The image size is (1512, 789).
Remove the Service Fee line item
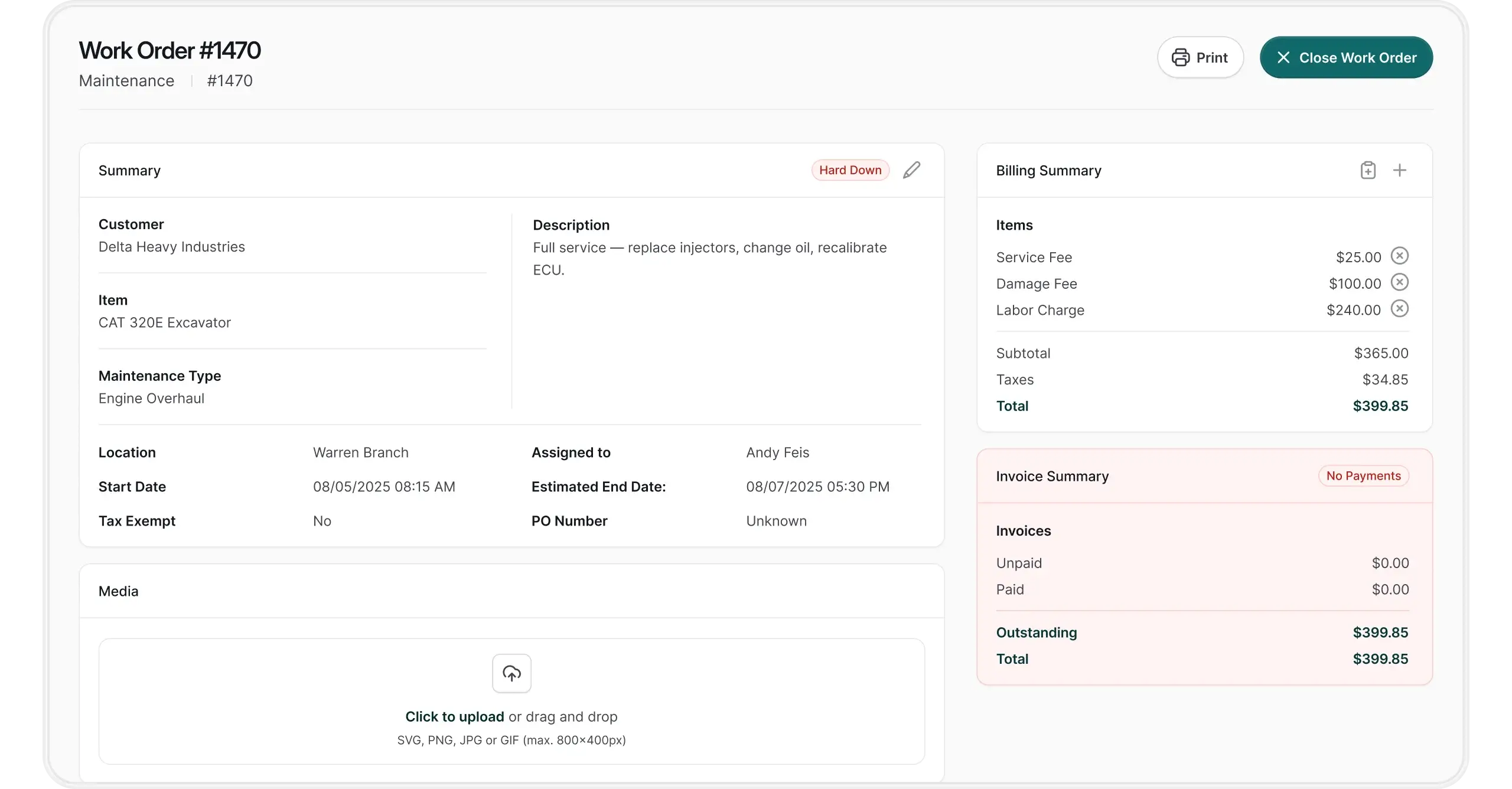(1399, 256)
